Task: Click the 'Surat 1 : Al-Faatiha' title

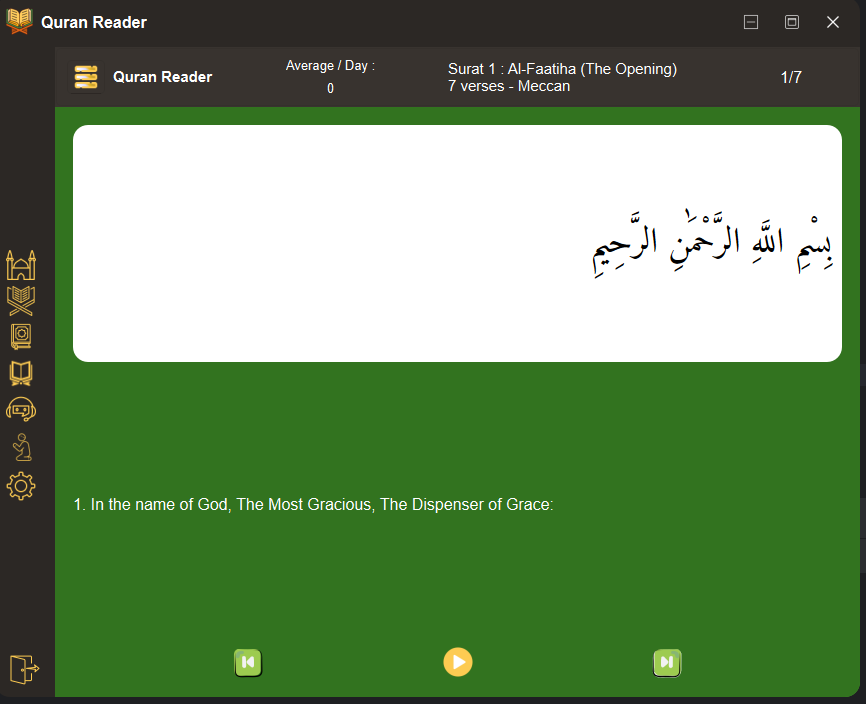Action: (x=562, y=69)
